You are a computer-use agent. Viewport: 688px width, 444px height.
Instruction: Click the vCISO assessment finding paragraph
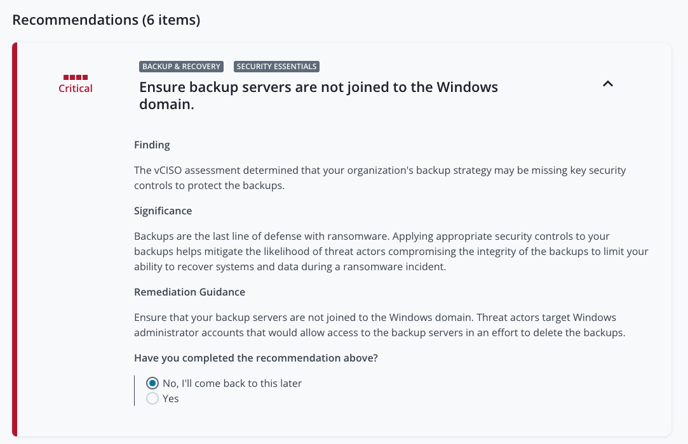point(380,178)
